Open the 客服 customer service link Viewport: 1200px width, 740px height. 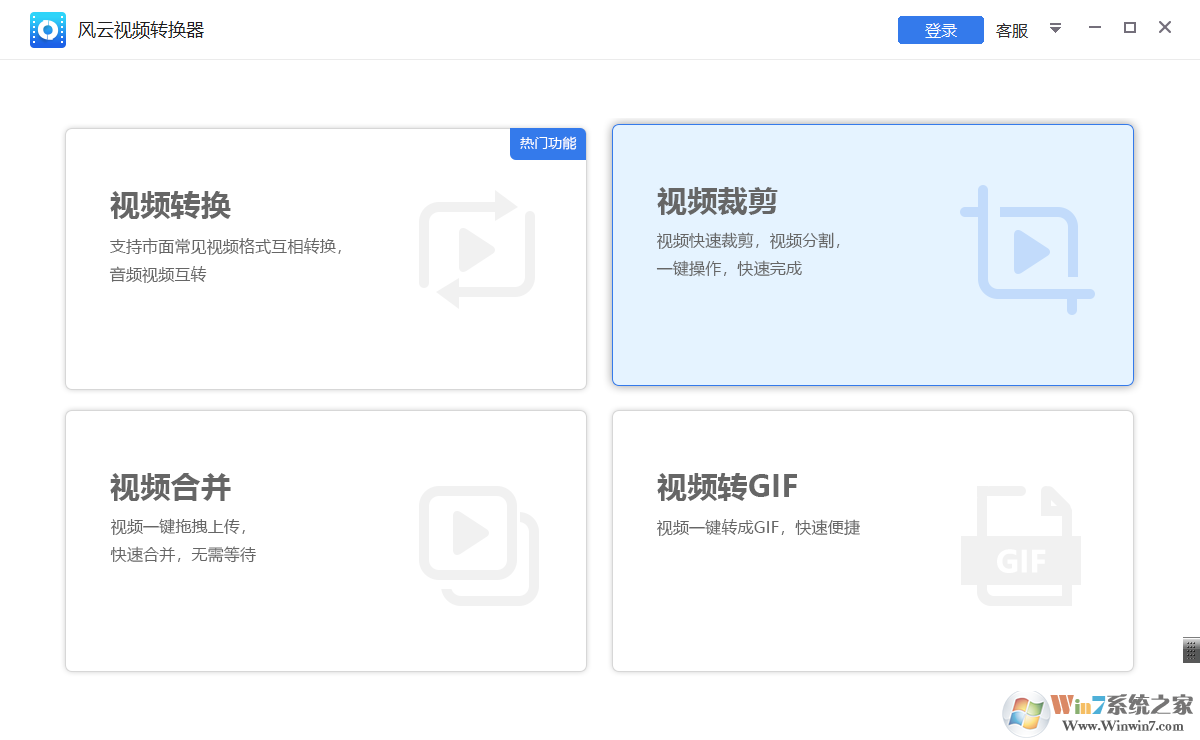(x=1011, y=30)
